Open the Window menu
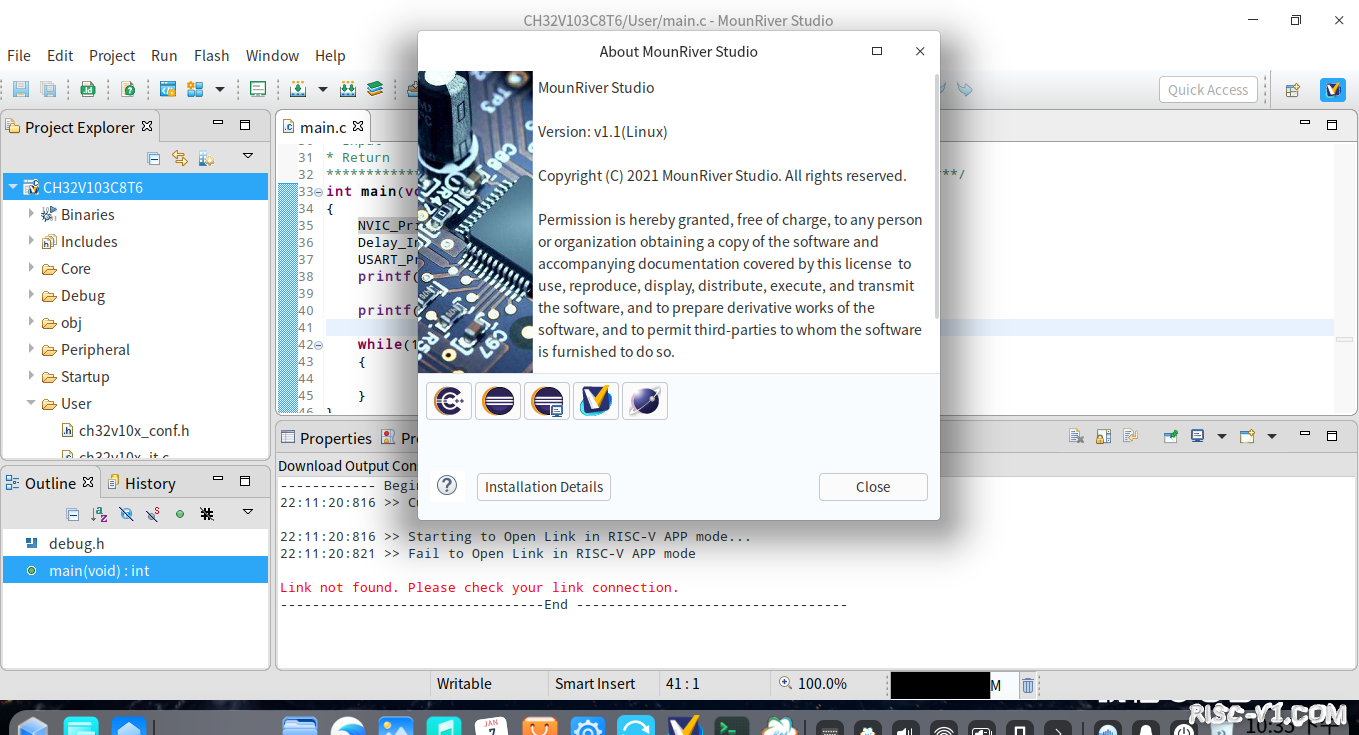Screen dimensions: 1359x735 272,56
